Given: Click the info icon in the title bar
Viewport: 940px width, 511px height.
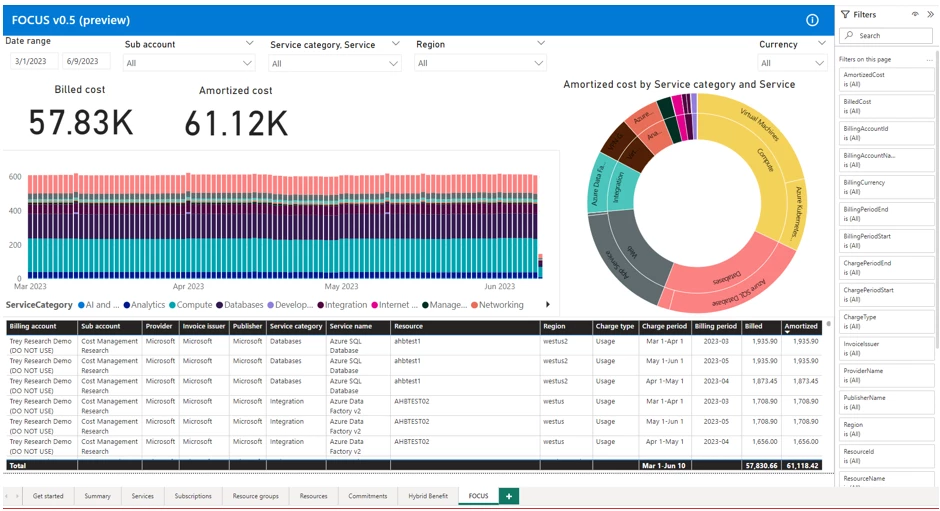Looking at the screenshot, I should coord(812,20).
